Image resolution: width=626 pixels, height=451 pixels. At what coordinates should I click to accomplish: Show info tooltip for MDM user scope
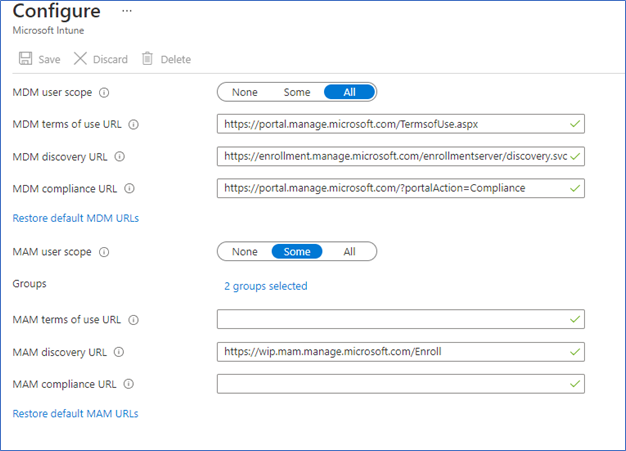[104, 93]
